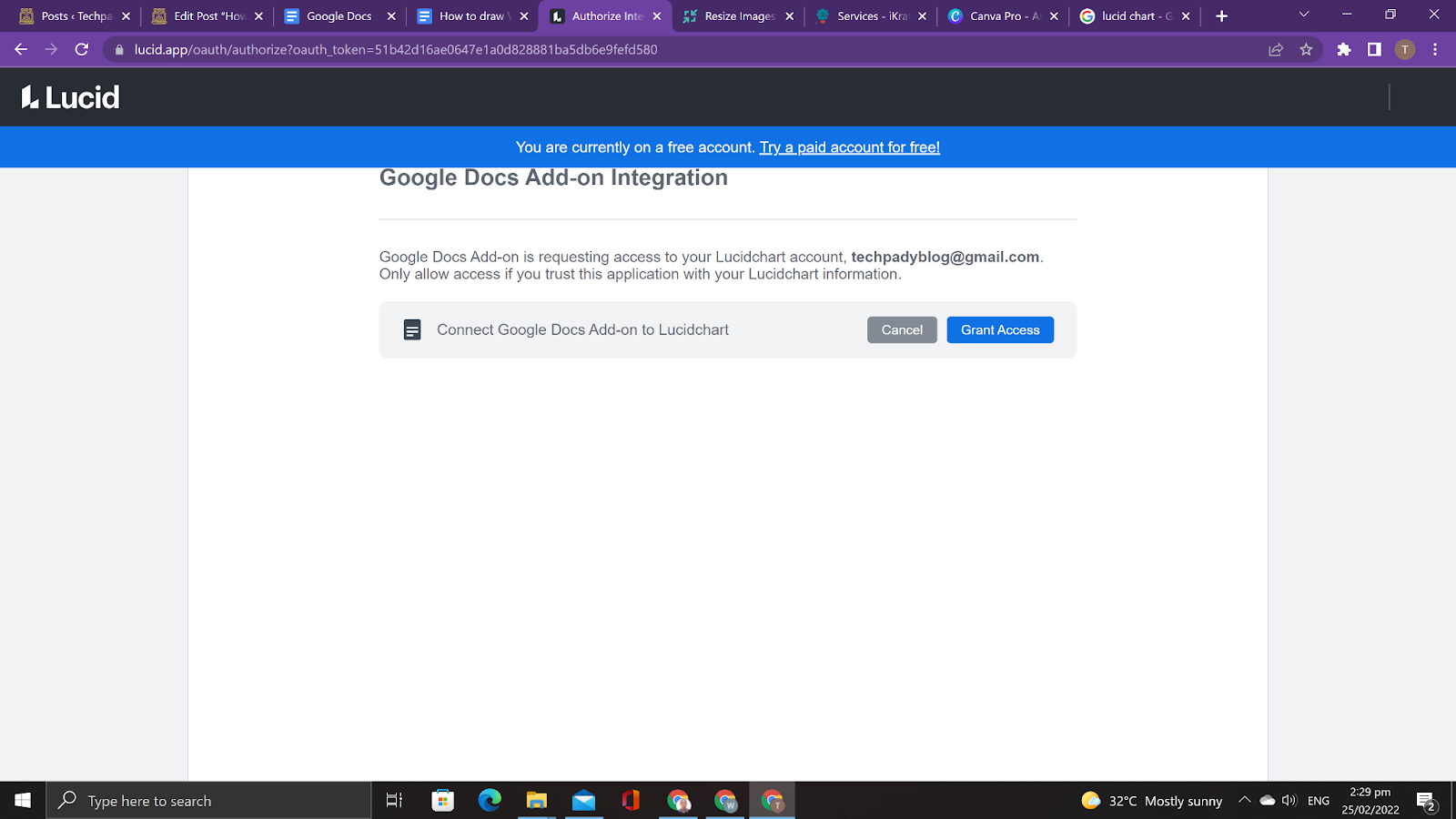Bookmark this page with the star icon

click(x=1306, y=49)
